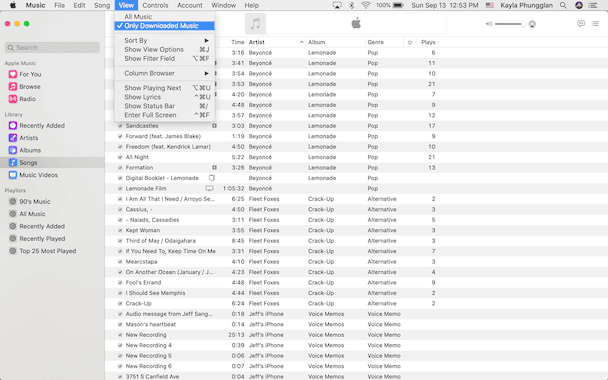The image size is (608, 380).
Task: Click the Siri menu bar icon
Action: [579, 5]
